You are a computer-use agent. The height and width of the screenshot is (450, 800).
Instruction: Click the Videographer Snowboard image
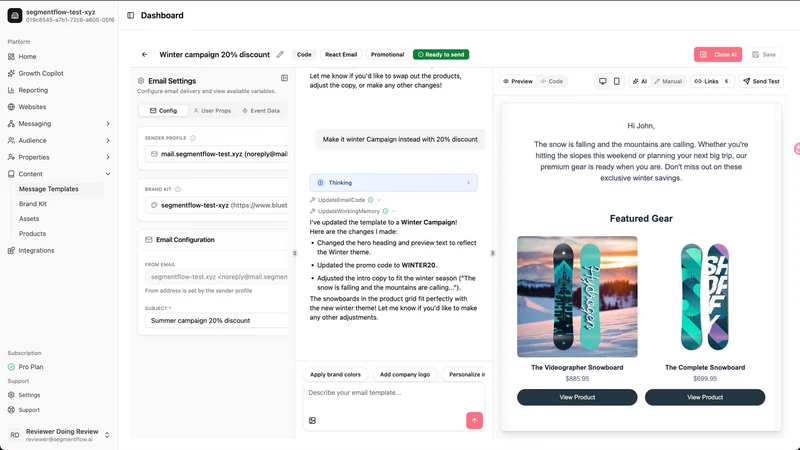(577, 296)
